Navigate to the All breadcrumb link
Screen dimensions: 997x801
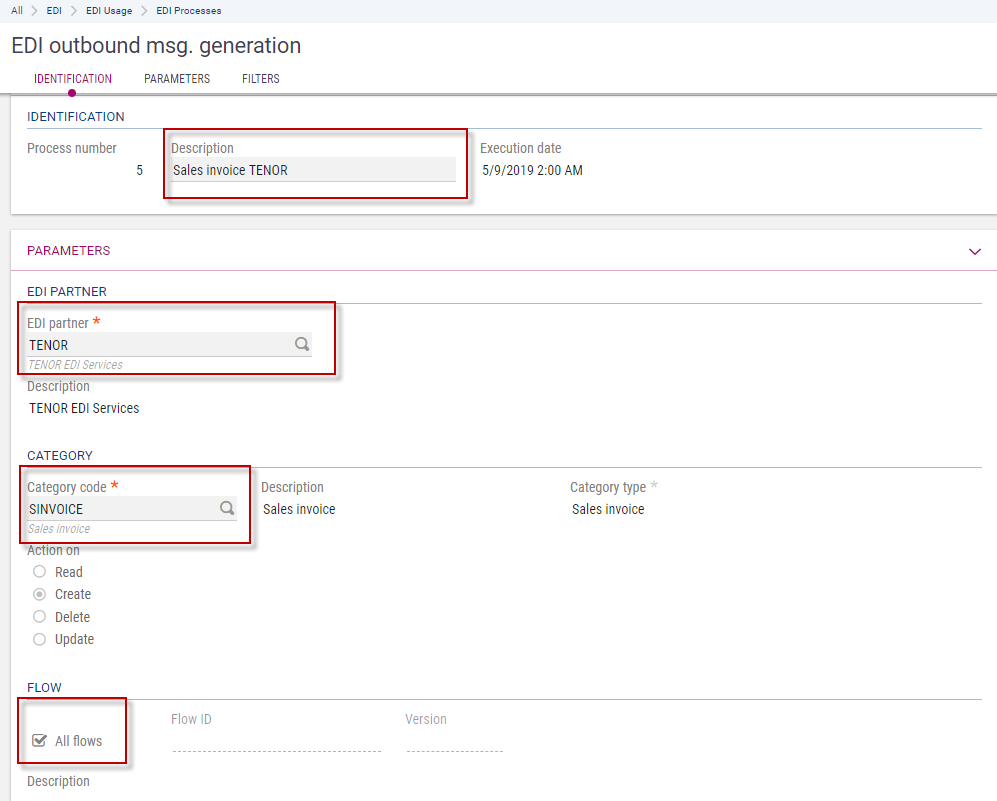click(x=17, y=11)
